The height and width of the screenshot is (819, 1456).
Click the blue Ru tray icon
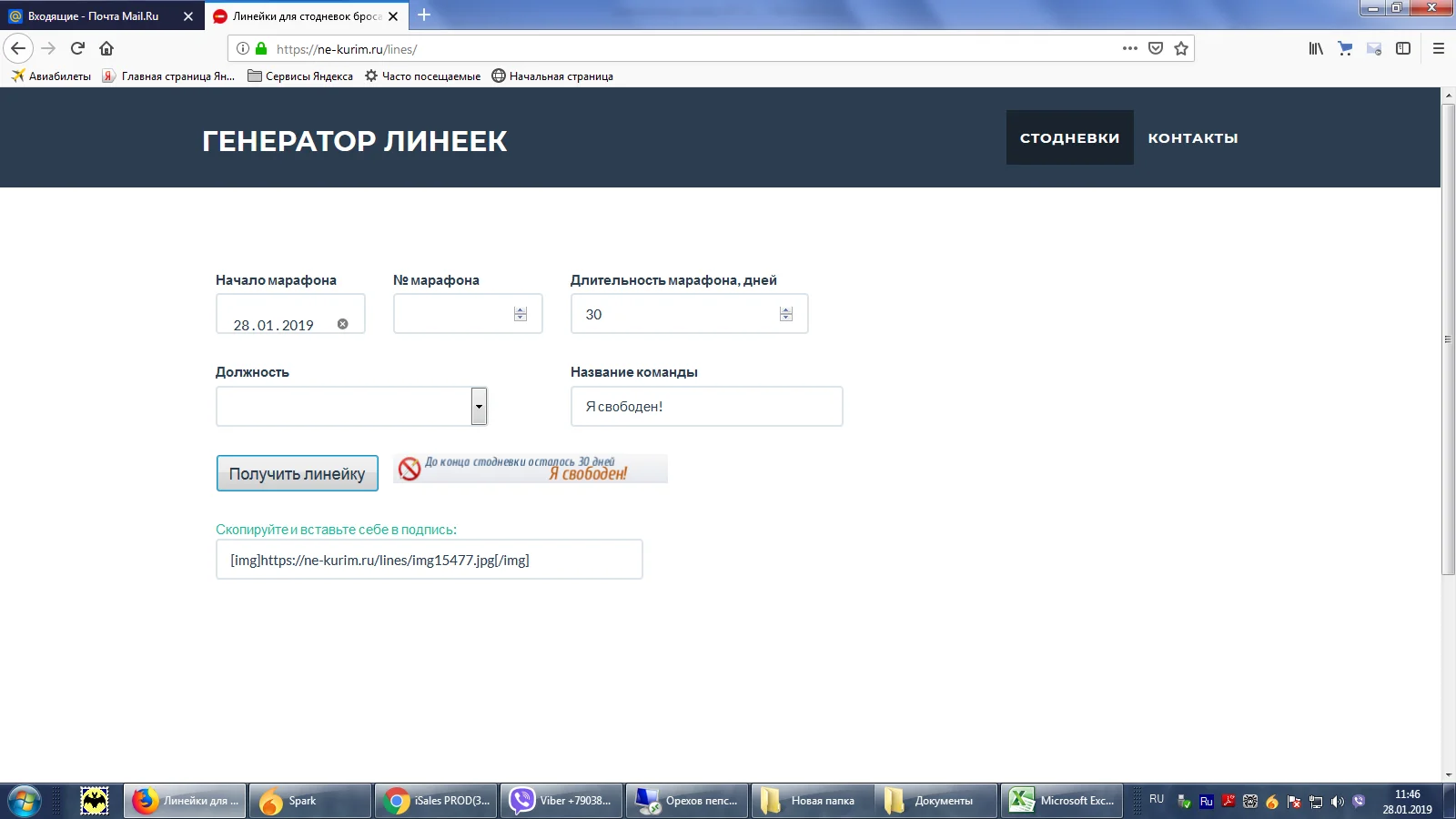(x=1207, y=802)
